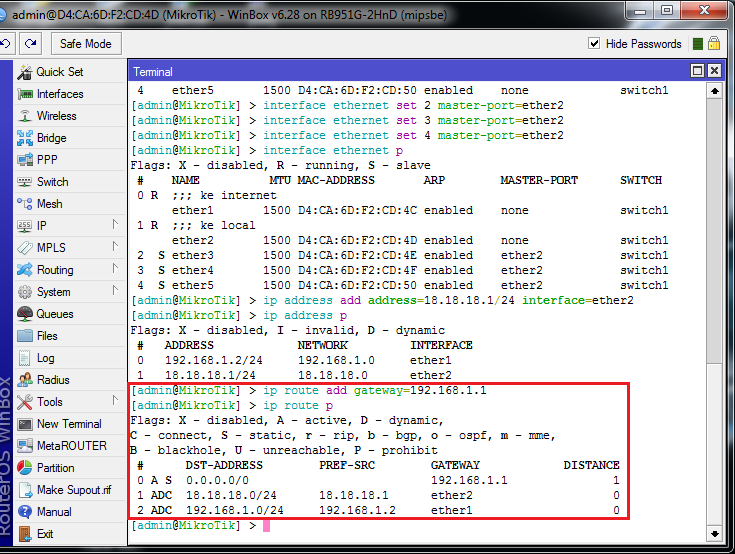
Task: Click gateway 192.168.1.1 in route table
Action: pos(469,480)
